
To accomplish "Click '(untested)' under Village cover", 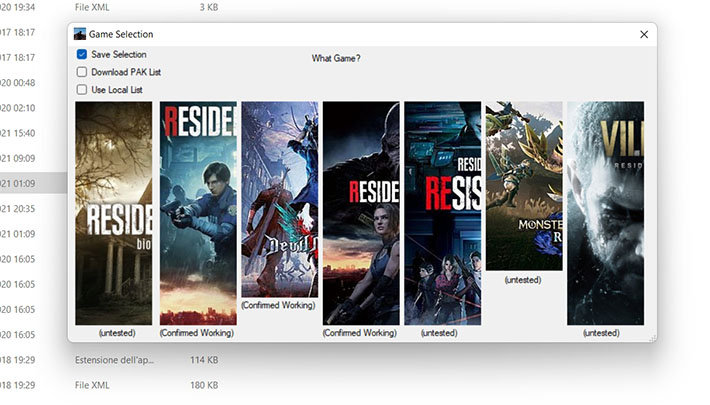I will [x=601, y=333].
